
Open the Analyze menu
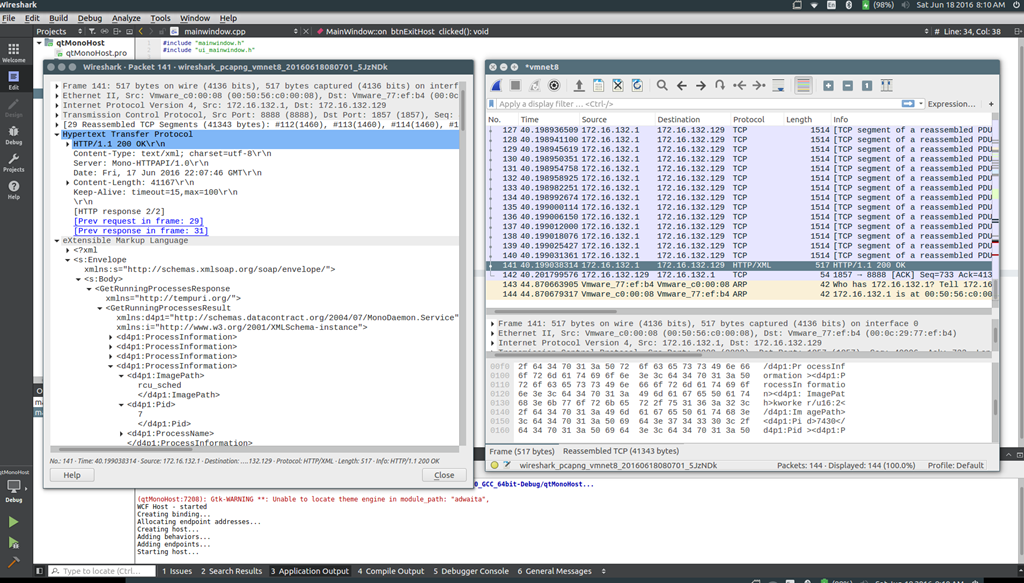pos(126,18)
